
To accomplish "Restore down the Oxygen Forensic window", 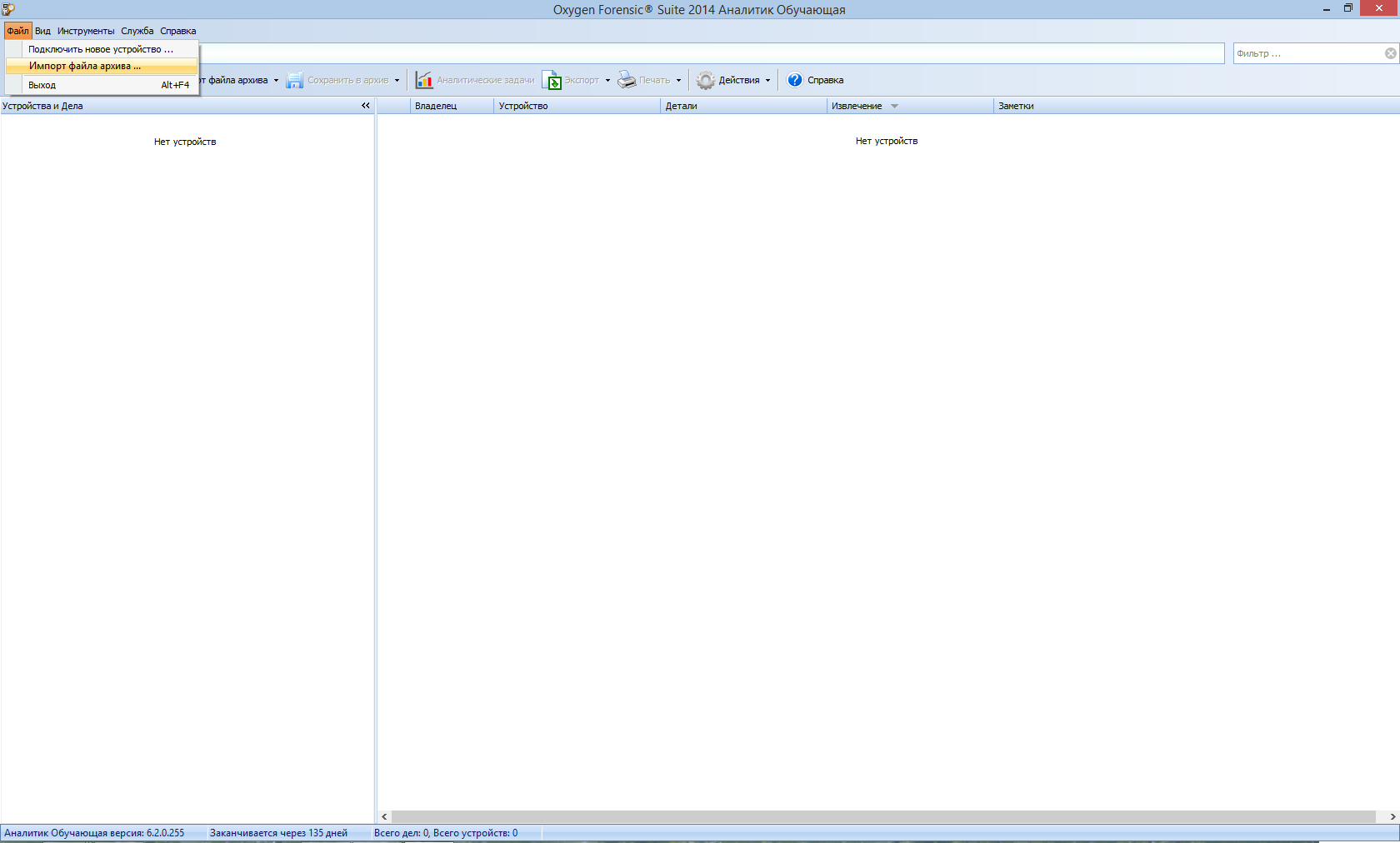I will tap(1348, 8).
